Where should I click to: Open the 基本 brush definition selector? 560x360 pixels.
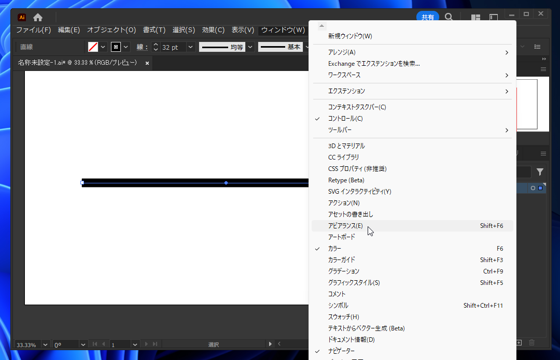click(x=281, y=47)
